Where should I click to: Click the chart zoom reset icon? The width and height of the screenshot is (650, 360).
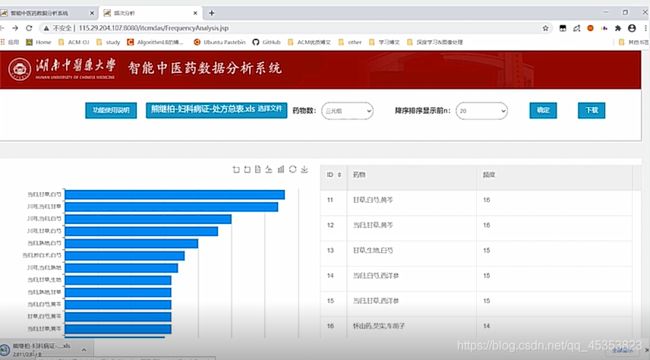247,169
